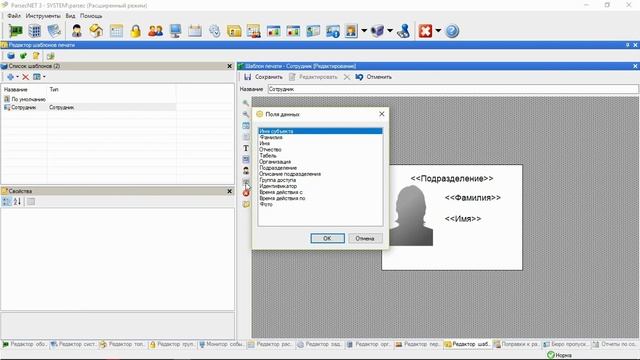The width and height of the screenshot is (640, 360).
Task: Open dropdown arrow next to camera icon
Action: pyautogui.click(x=390, y=31)
